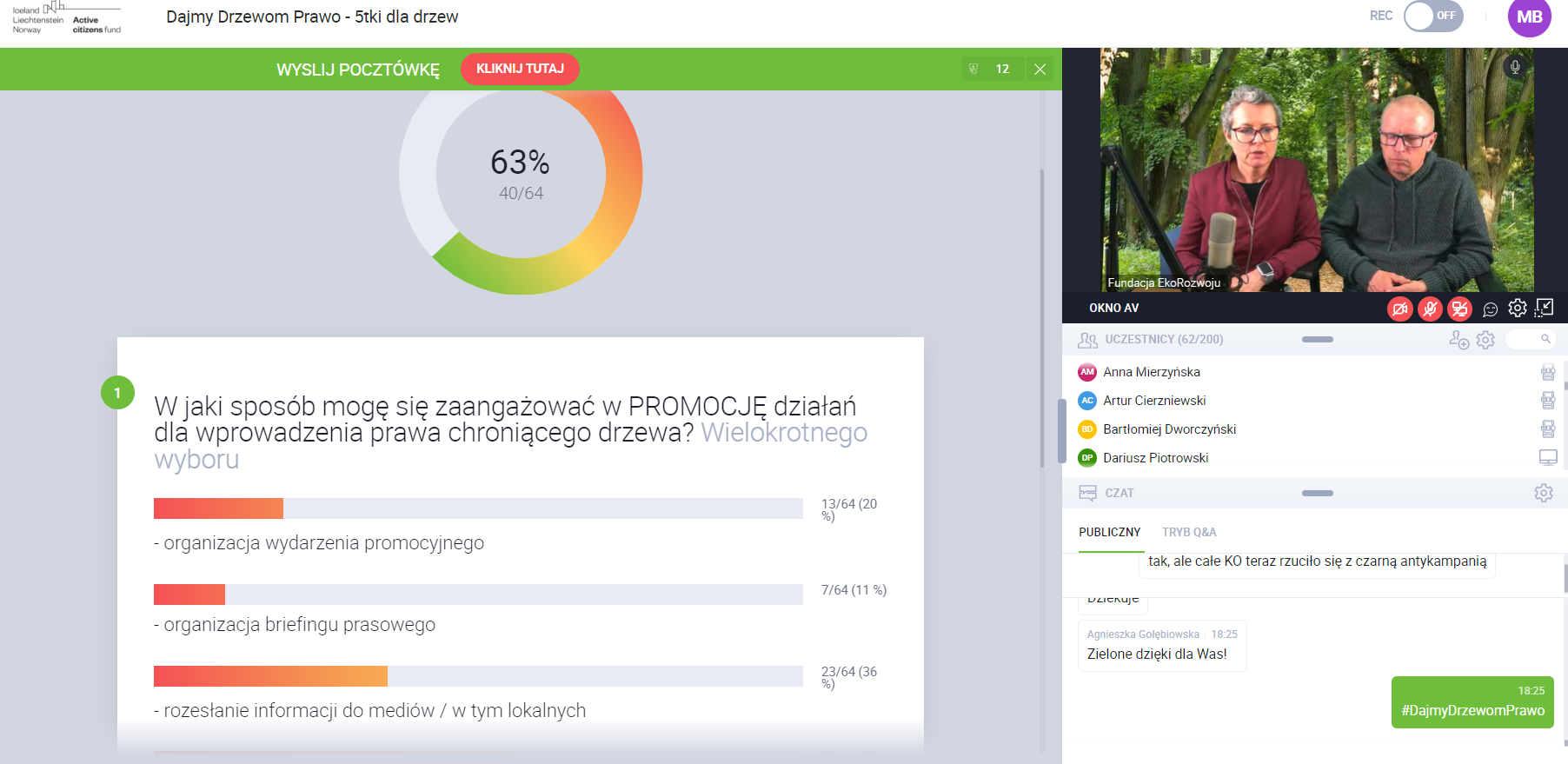Pop out the AV window
The width and height of the screenshot is (1568, 764).
(1545, 308)
